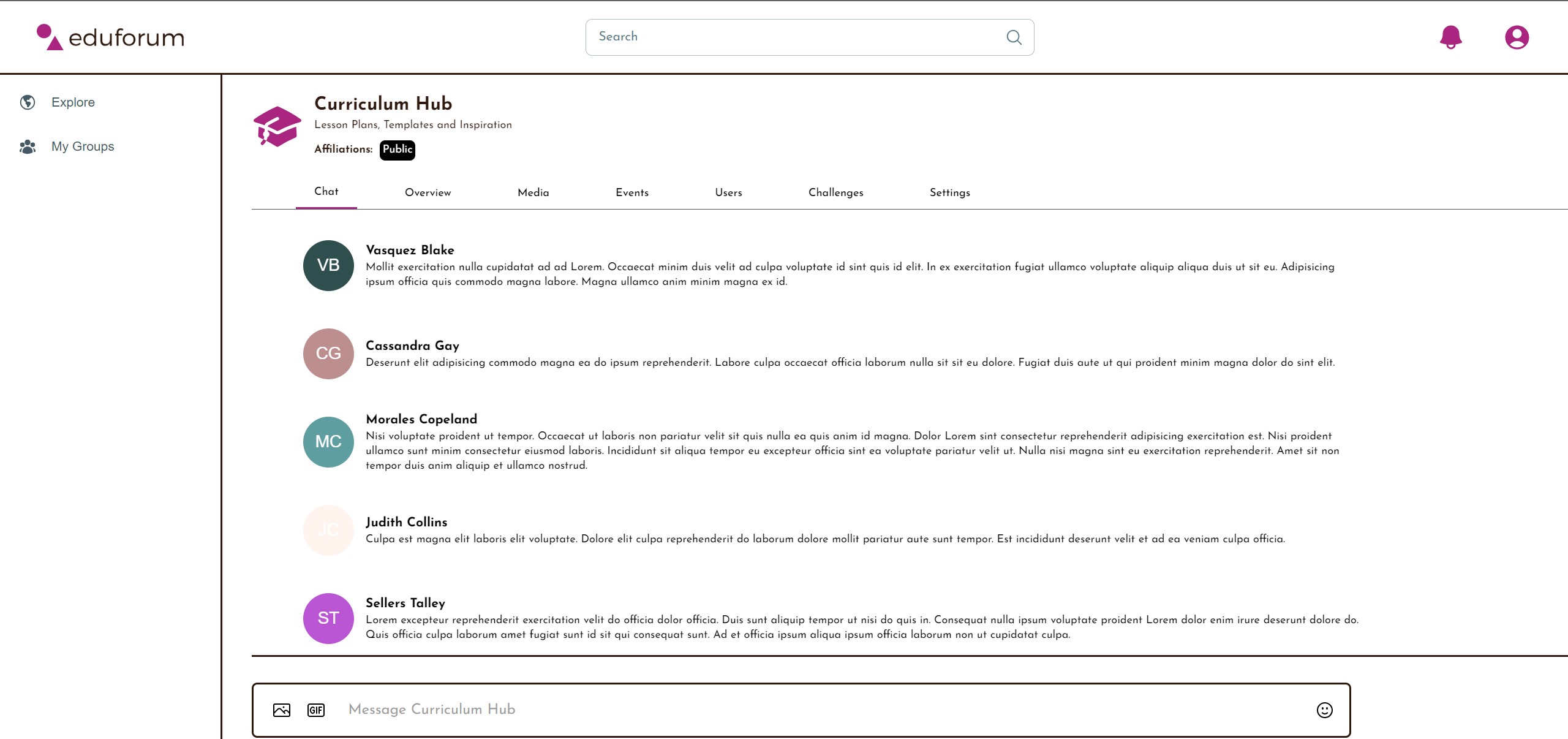
Task: Open the Events tab
Action: pos(631,192)
